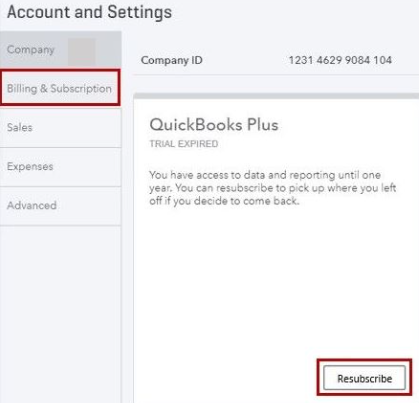Switch to the Sales settings tab

click(60, 128)
